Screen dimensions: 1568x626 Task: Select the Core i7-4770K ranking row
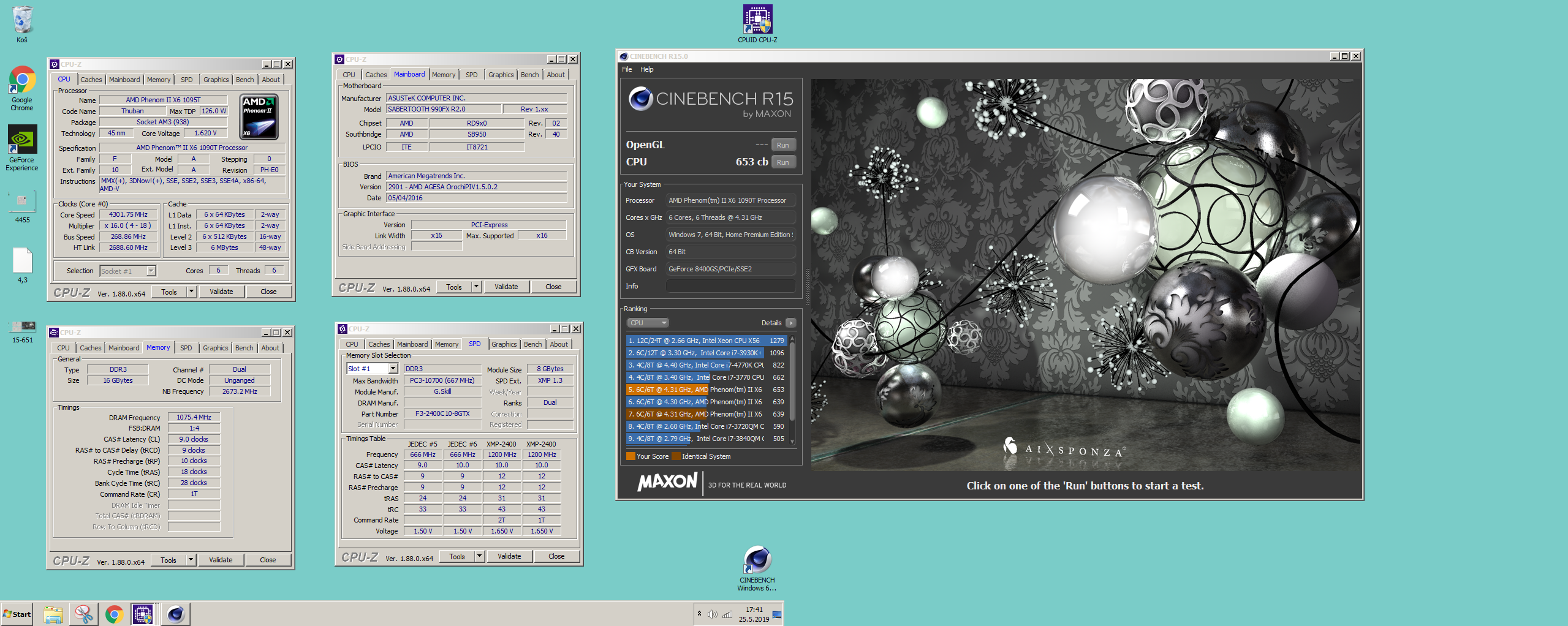tap(706, 365)
